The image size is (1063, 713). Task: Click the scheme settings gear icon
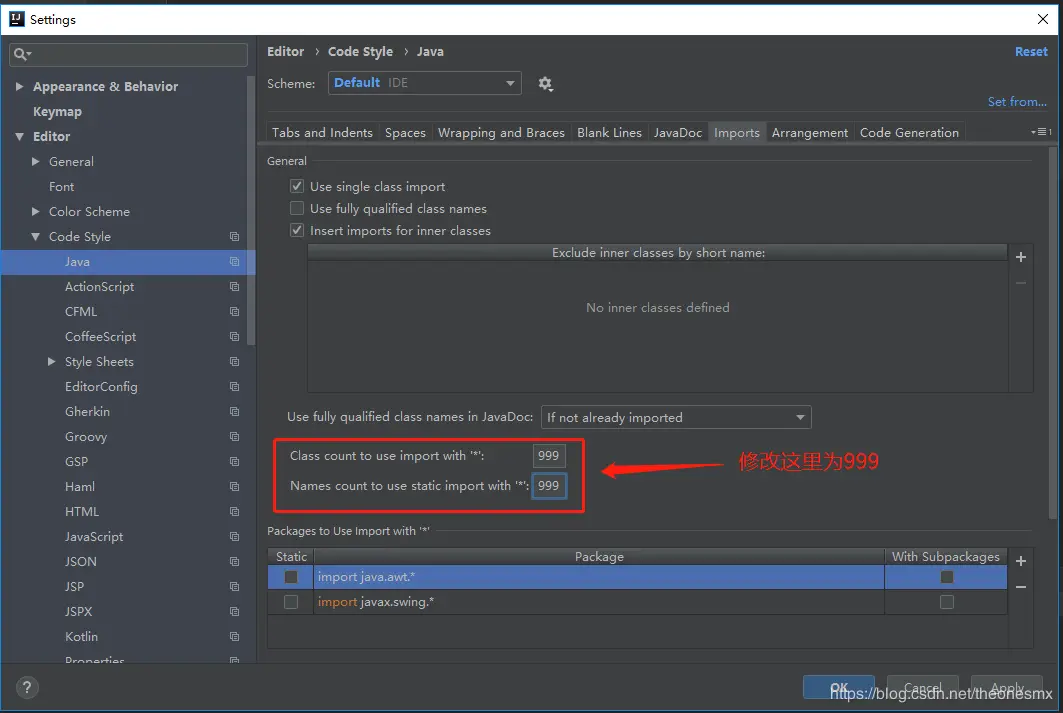click(545, 83)
